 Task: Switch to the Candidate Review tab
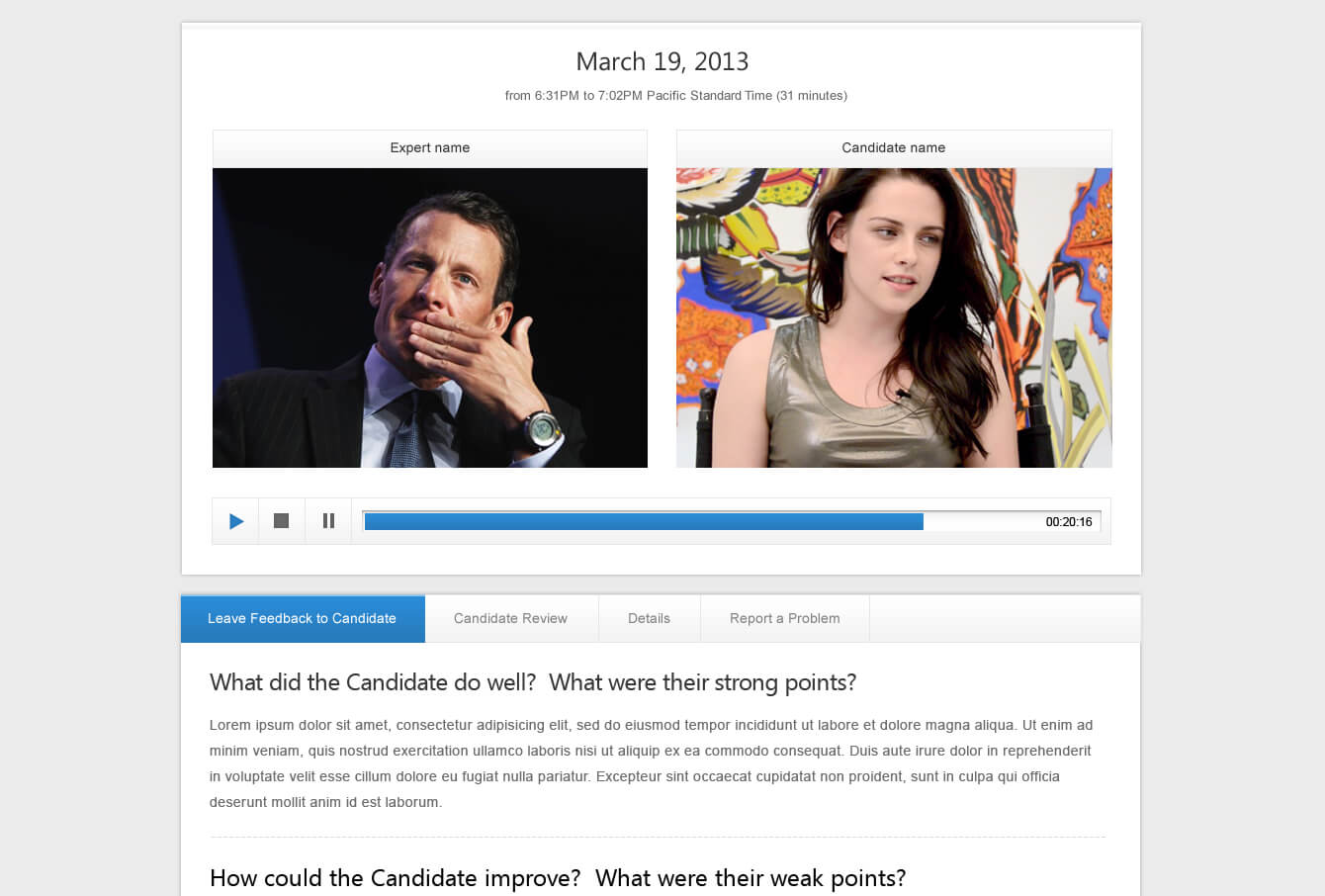pyautogui.click(x=511, y=619)
